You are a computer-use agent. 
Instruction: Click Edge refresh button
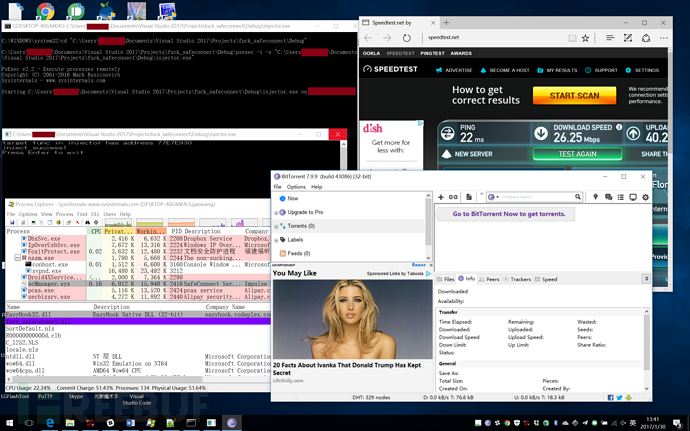(x=407, y=38)
